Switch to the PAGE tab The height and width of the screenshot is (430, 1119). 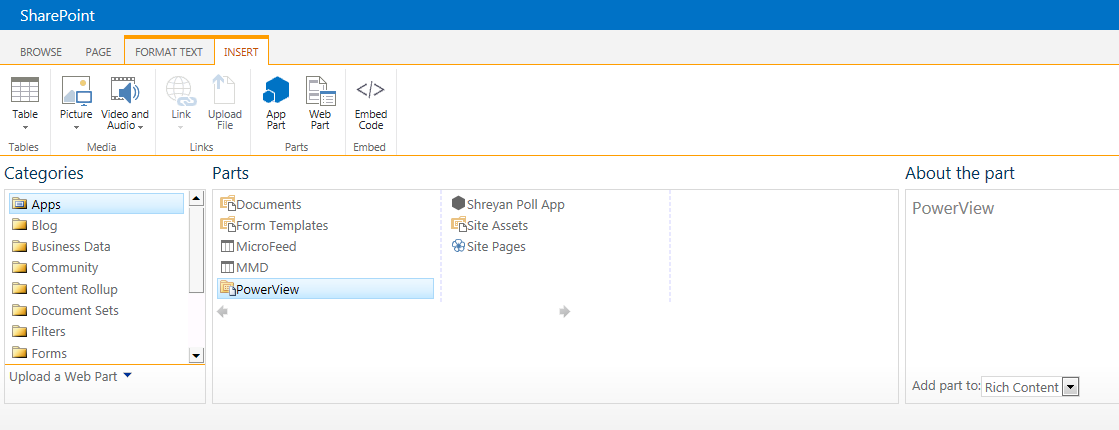coord(98,52)
